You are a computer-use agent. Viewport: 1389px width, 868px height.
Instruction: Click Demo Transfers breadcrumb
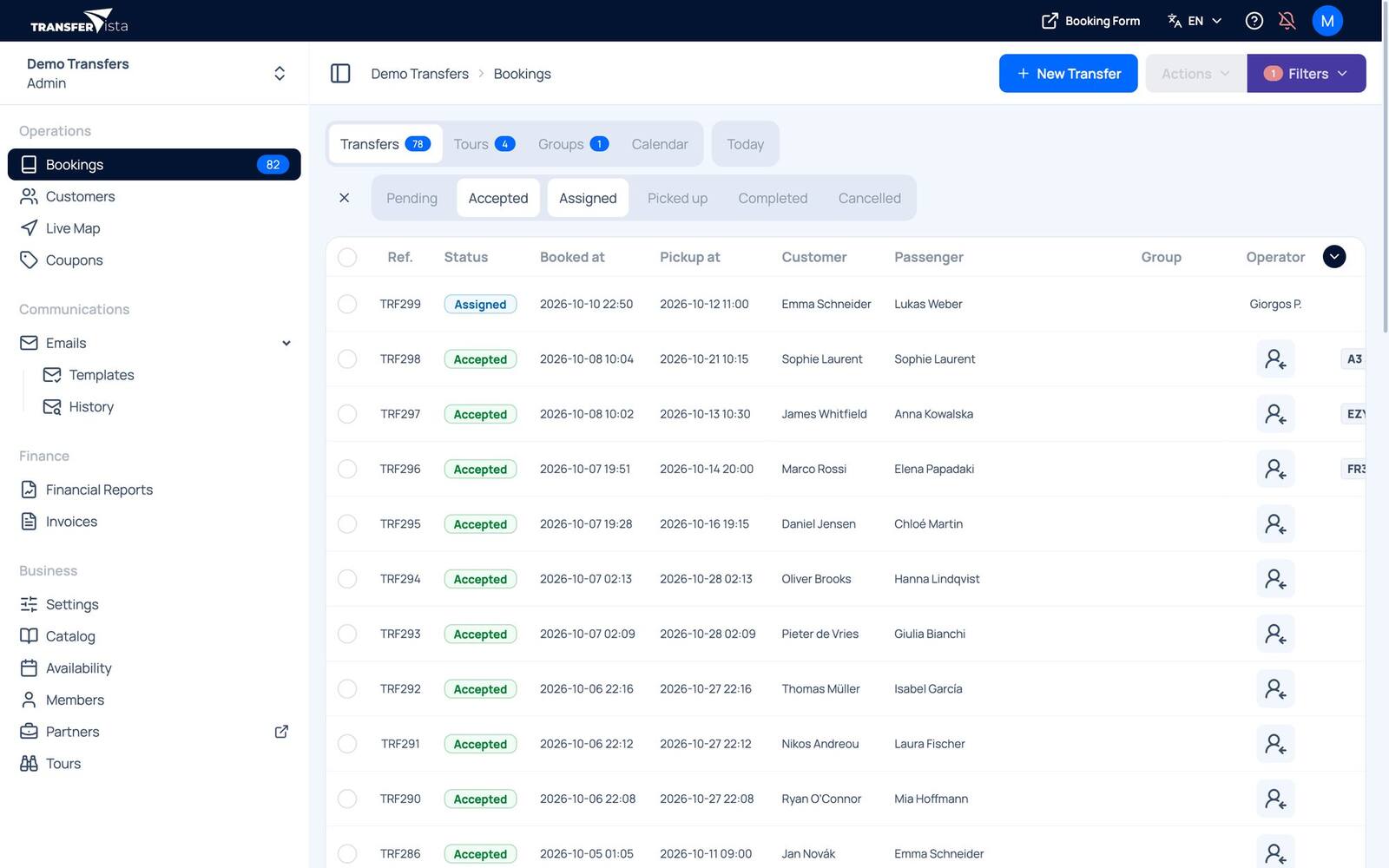pos(419,74)
